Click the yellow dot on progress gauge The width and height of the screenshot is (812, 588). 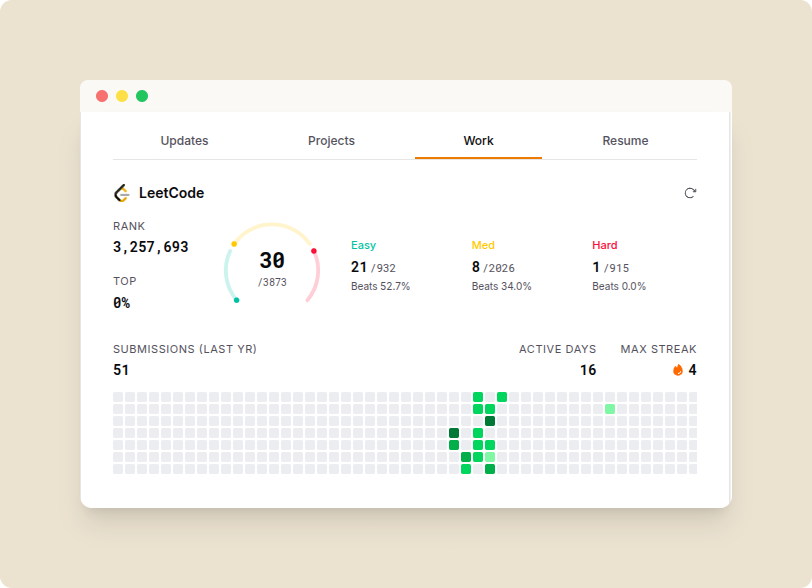[x=234, y=244]
